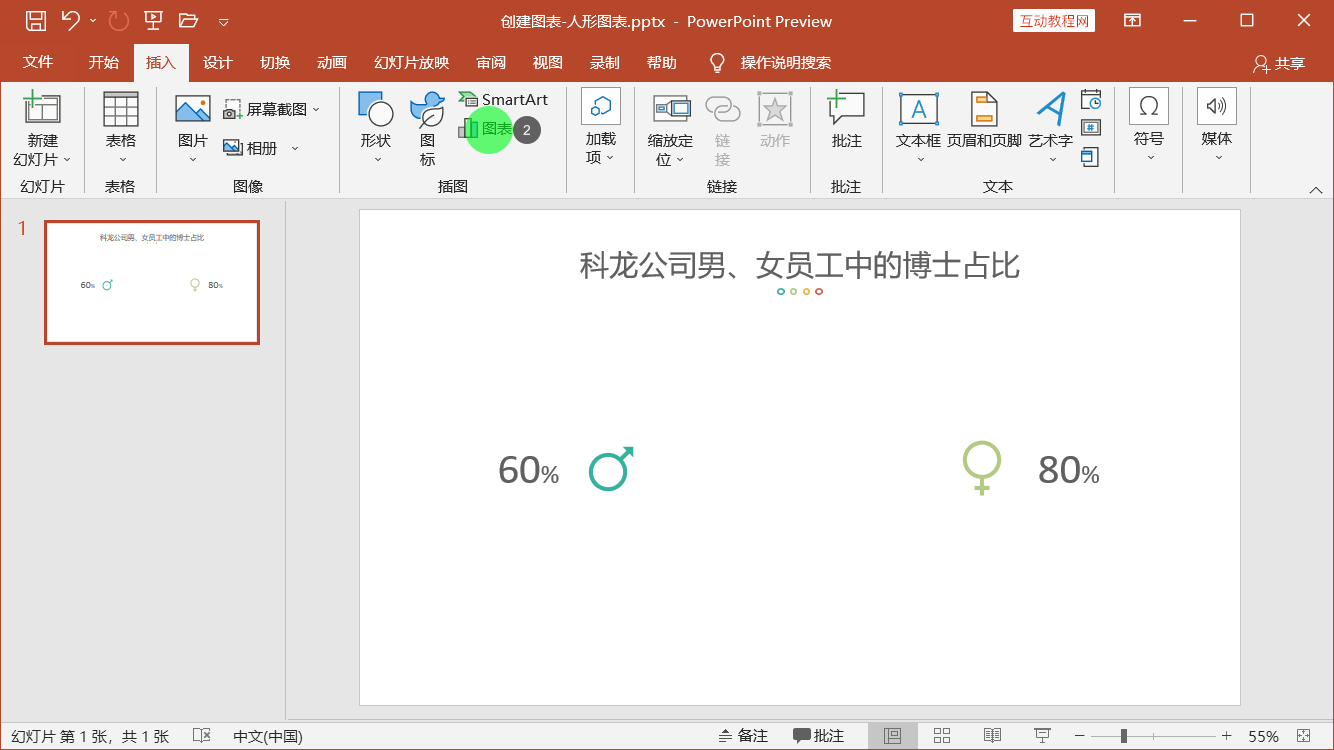
Task: Insert object icon in 文本 group
Action: tap(1091, 157)
